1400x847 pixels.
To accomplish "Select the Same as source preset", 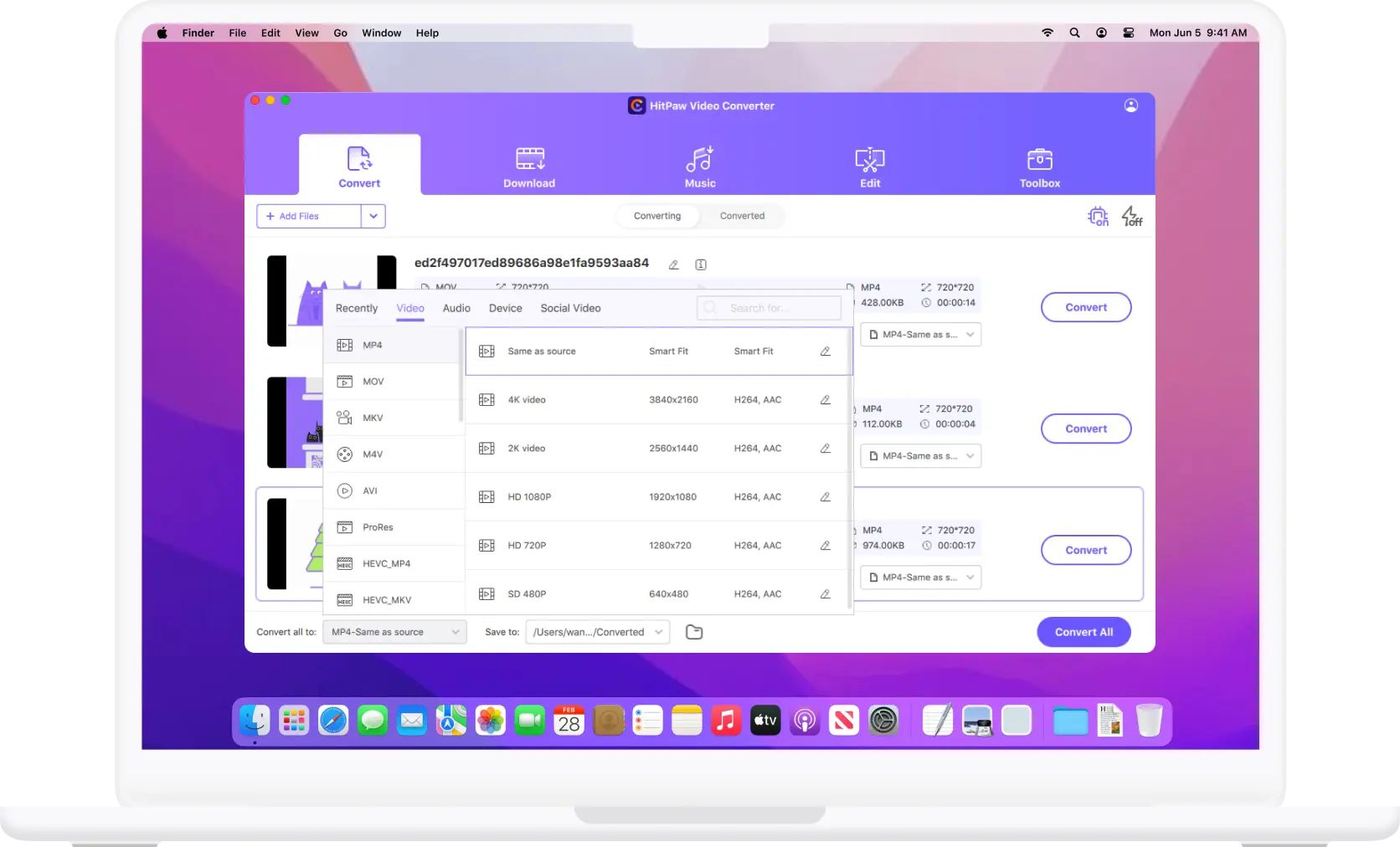I will 658,352.
